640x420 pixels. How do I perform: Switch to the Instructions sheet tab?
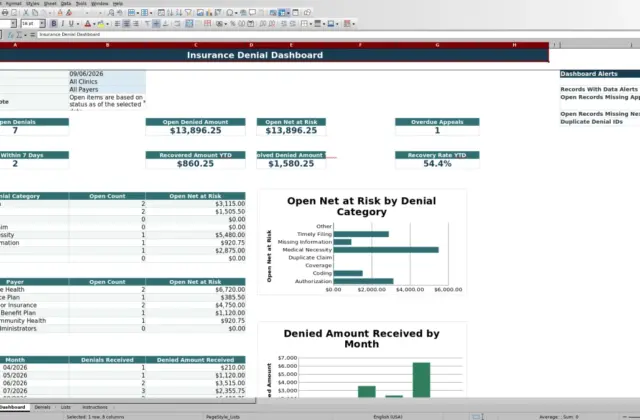coord(95,407)
